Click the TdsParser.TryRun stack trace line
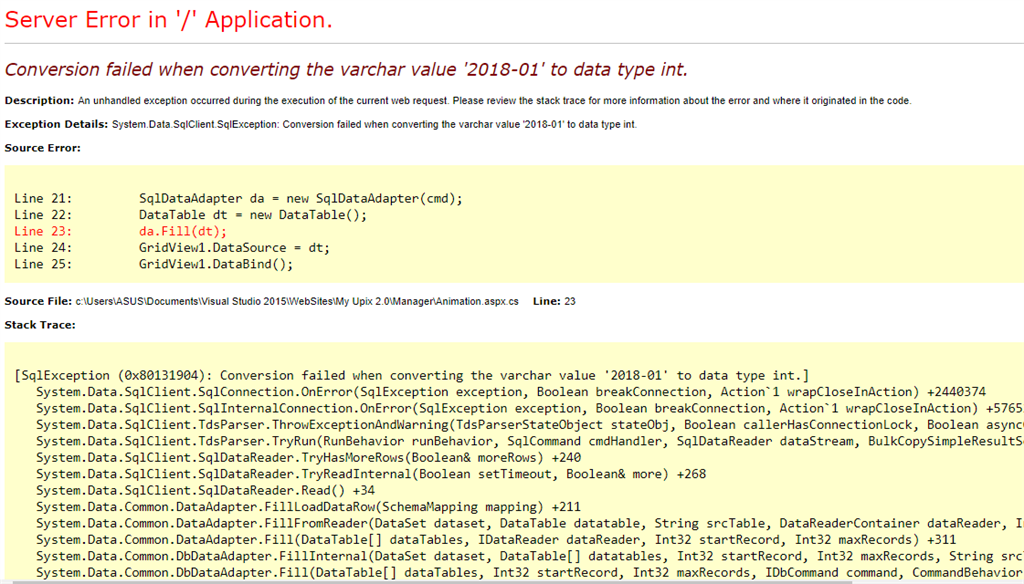 [x=530, y=441]
